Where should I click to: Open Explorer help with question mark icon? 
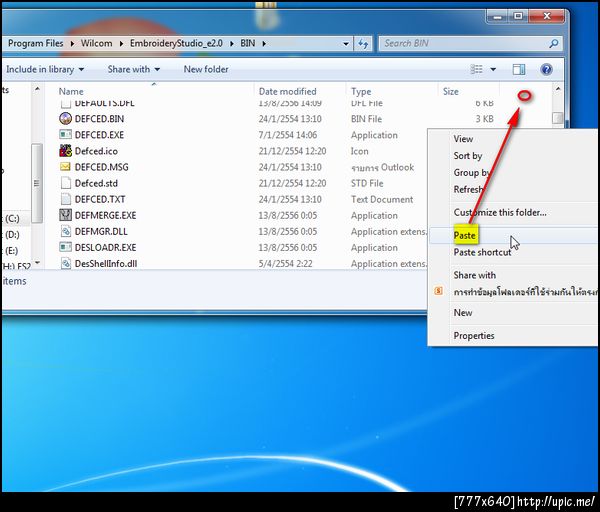[x=546, y=69]
